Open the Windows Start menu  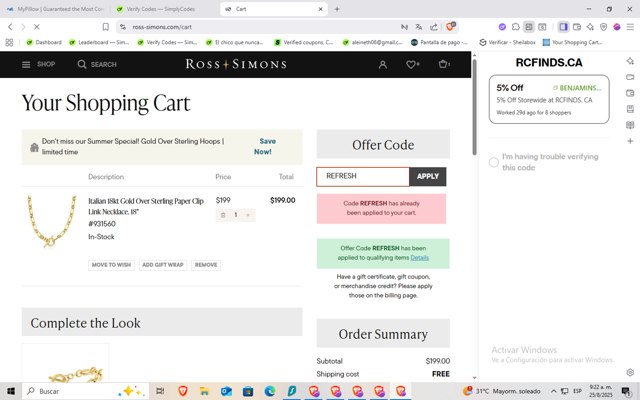pyautogui.click(x=11, y=391)
